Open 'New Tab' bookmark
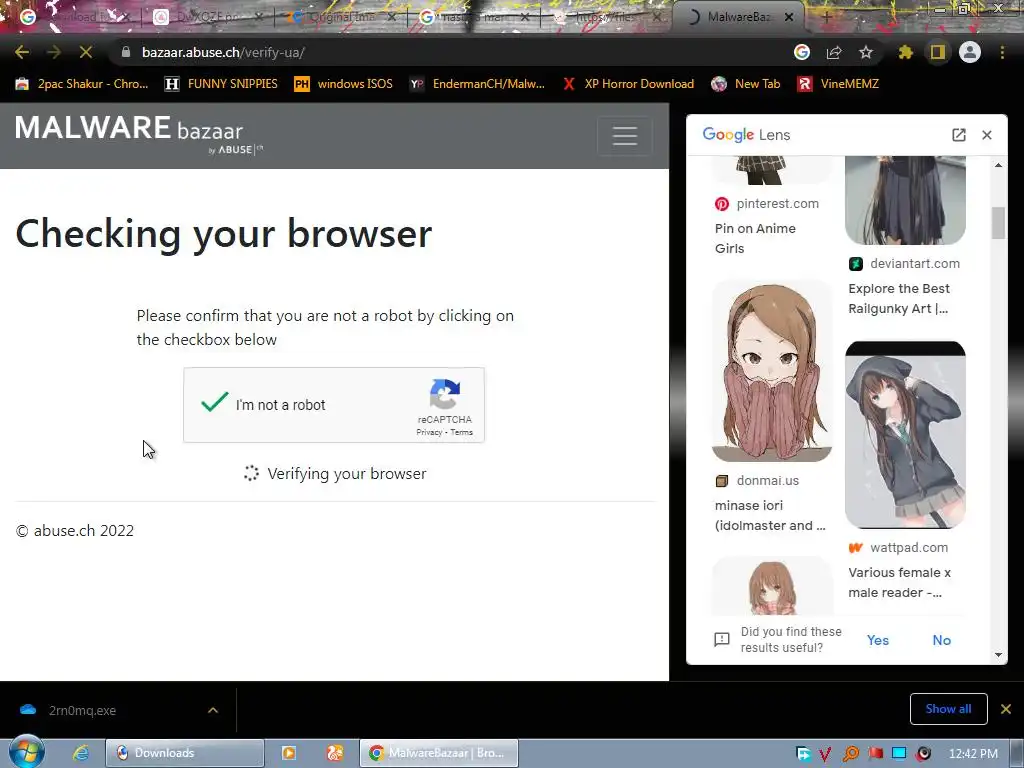Viewport: 1024px width, 768px height. click(x=746, y=84)
